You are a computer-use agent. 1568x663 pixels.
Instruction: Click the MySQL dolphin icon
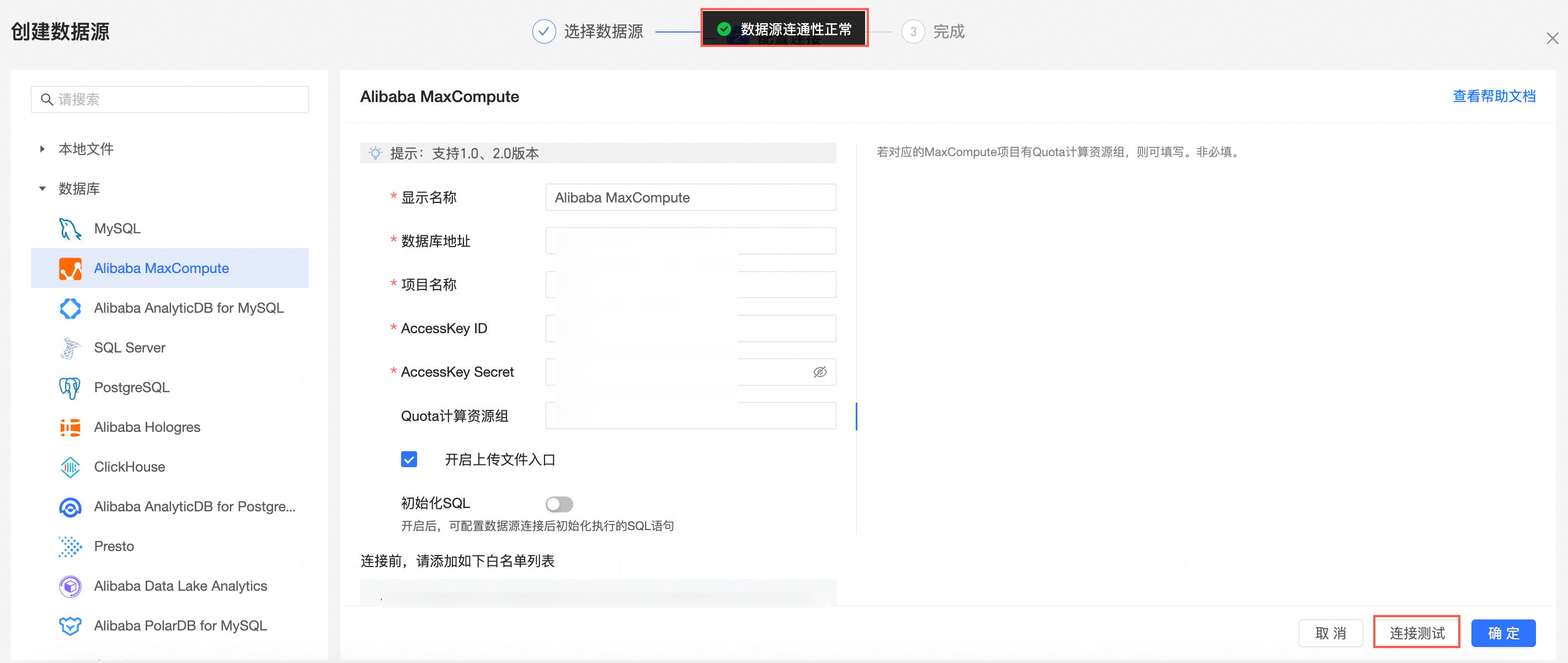pyautogui.click(x=70, y=229)
